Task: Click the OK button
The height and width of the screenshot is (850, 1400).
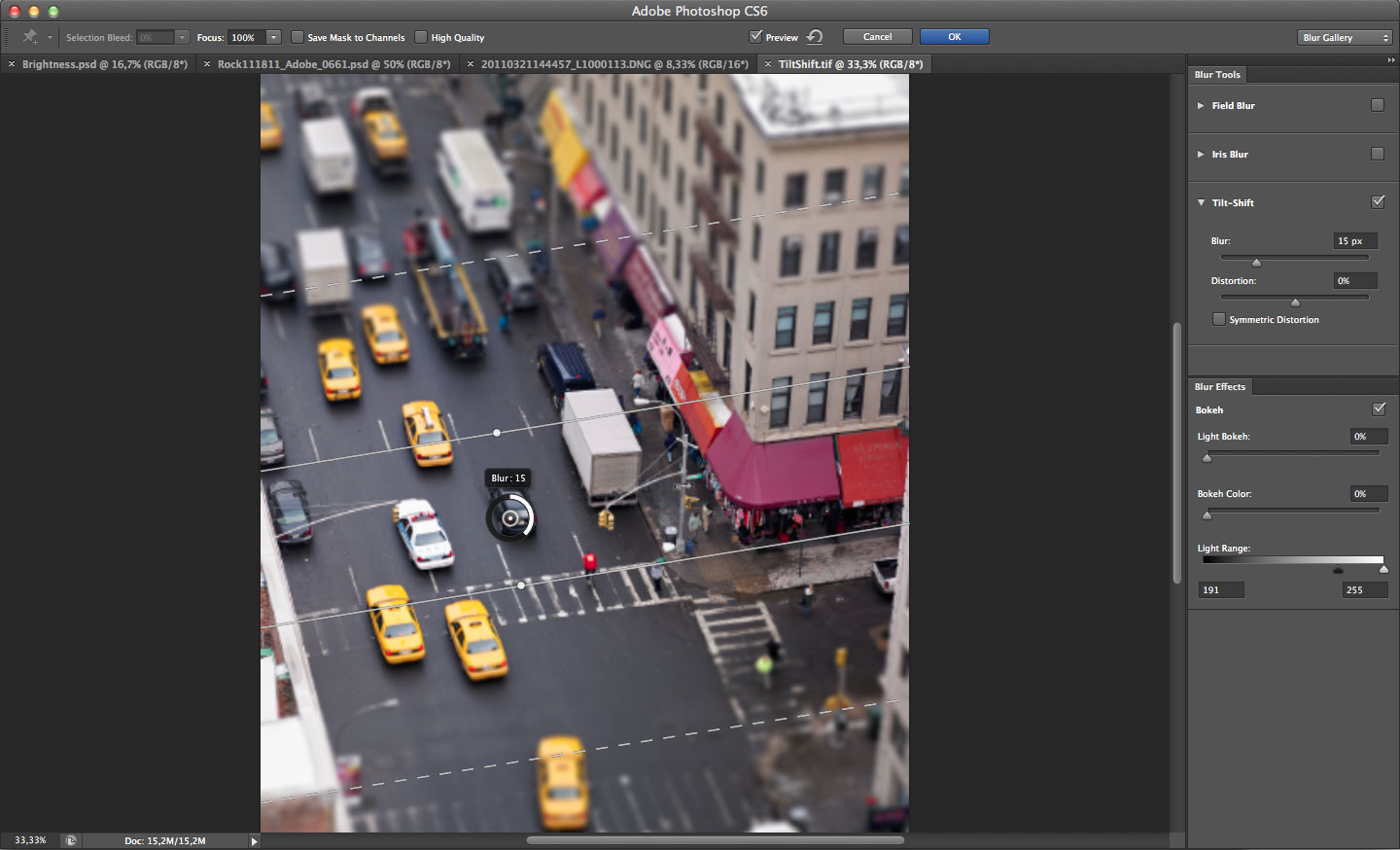Action: (955, 37)
